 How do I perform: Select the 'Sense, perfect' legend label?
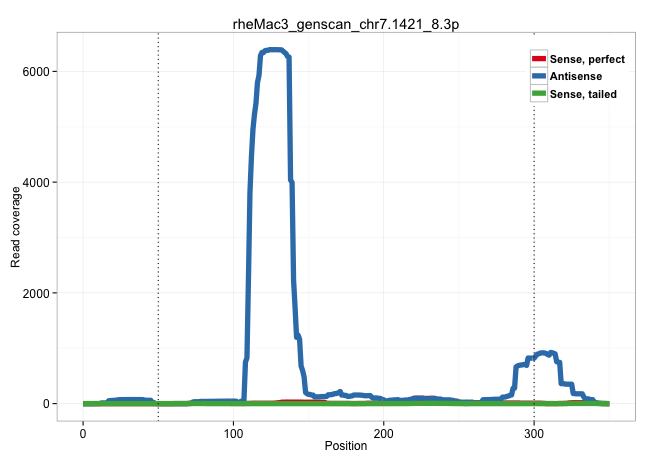(x=586, y=59)
